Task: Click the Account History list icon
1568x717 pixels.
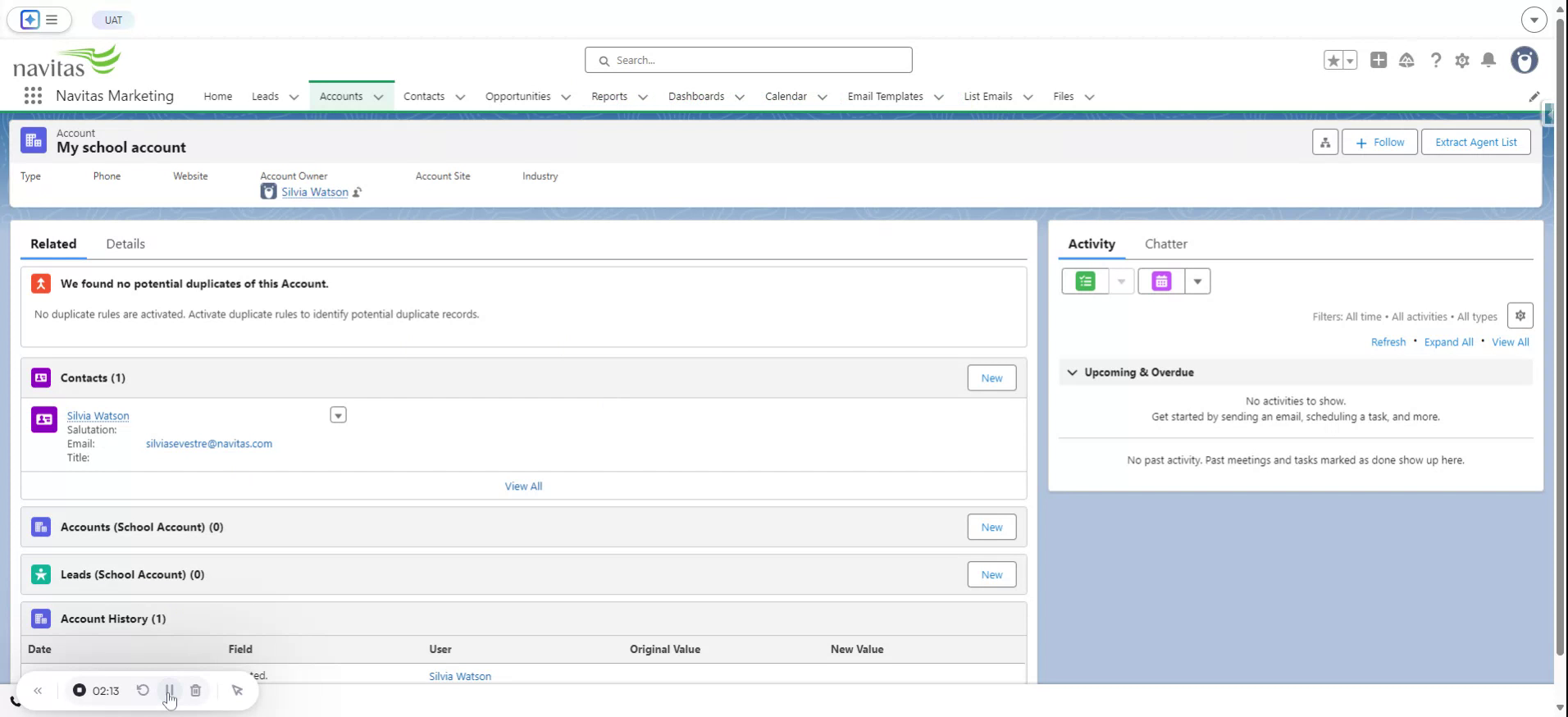Action: (x=41, y=619)
